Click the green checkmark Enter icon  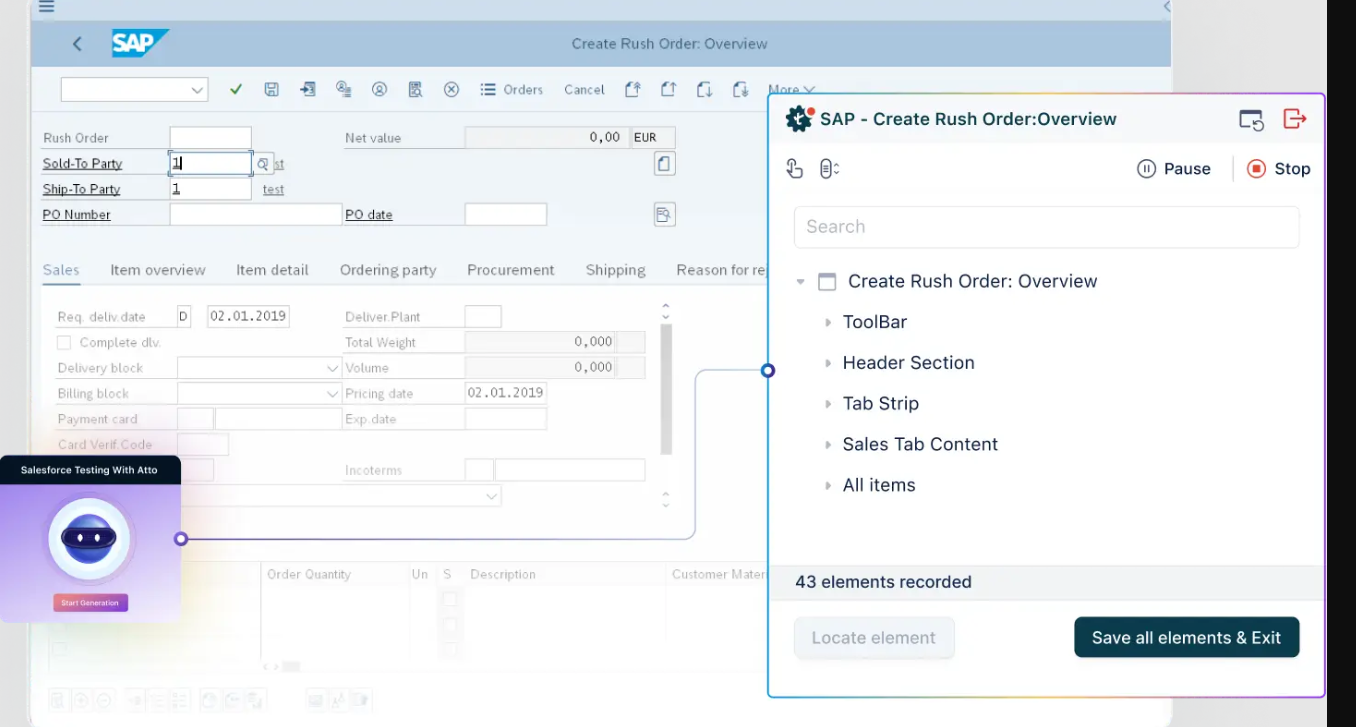pyautogui.click(x=236, y=90)
